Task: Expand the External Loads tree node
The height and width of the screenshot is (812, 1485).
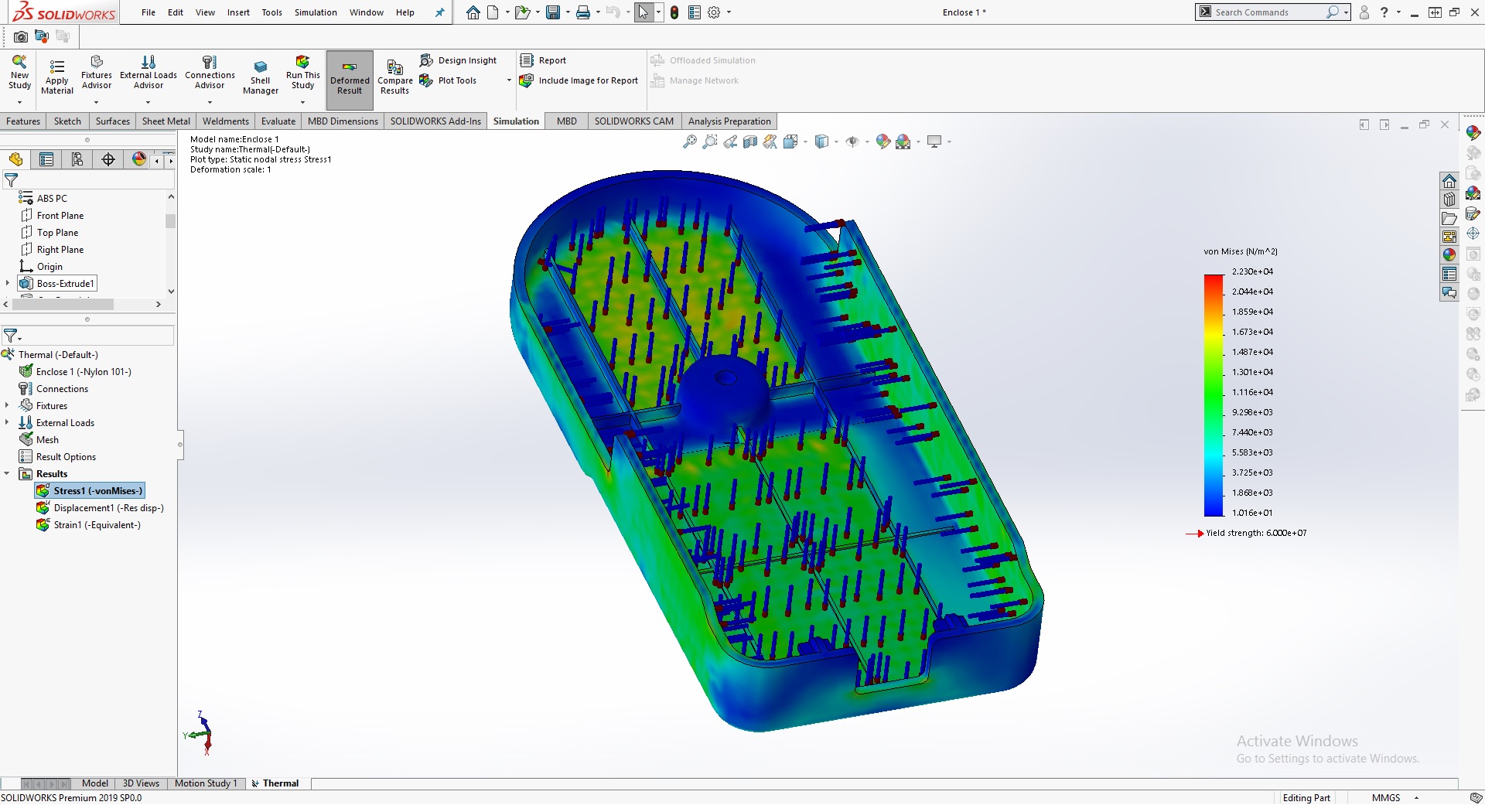Action: [7, 422]
